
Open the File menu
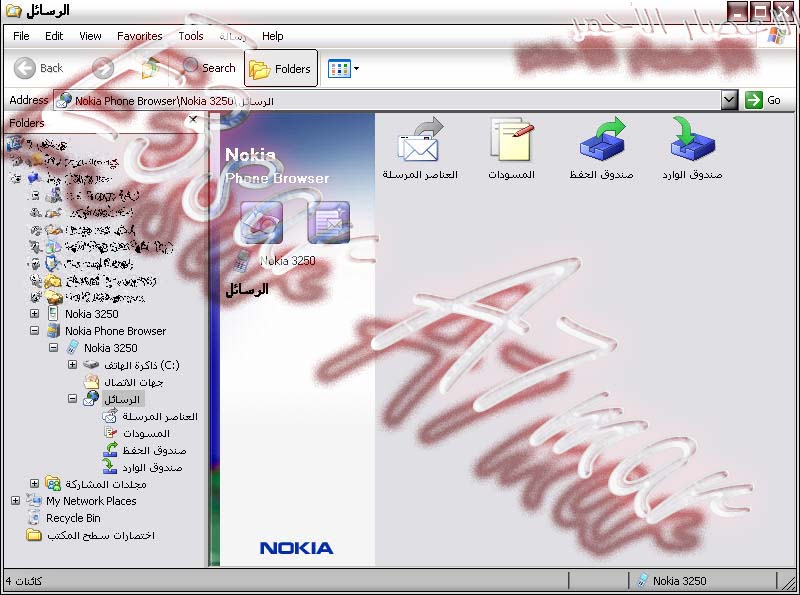pyautogui.click(x=21, y=36)
